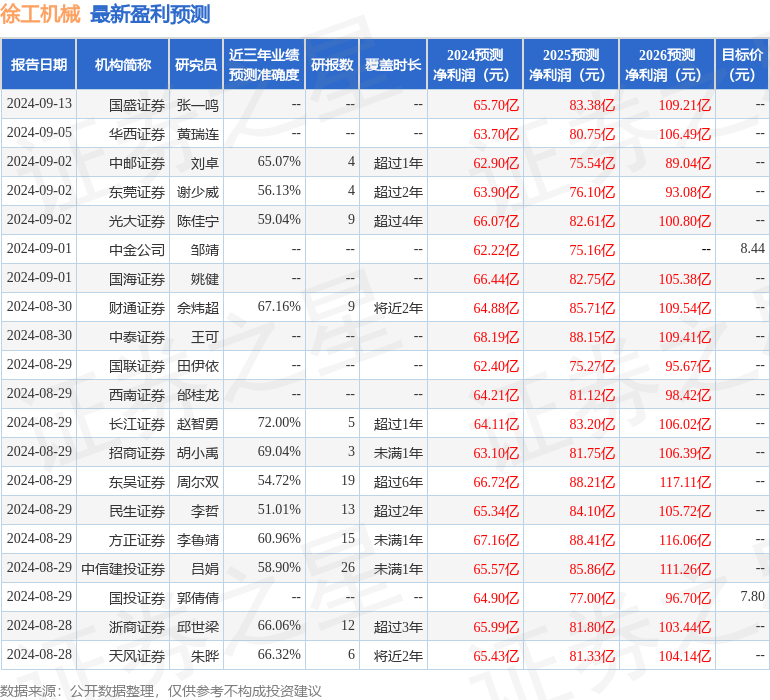Click researcher 田伊依
Viewport: 770px width, 700px height.
[197, 366]
